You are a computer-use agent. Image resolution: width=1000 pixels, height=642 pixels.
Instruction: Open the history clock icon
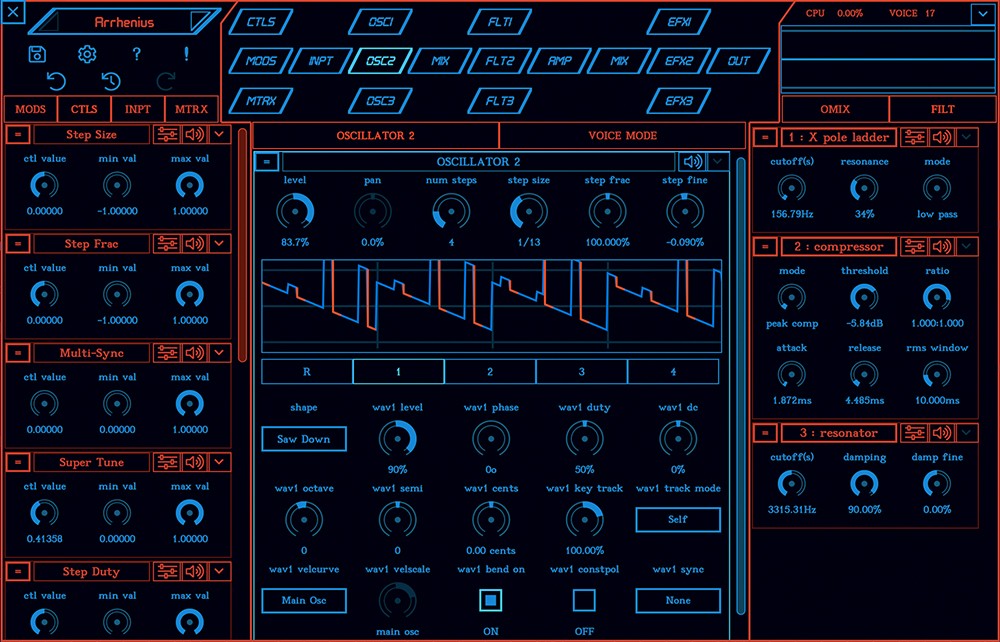(x=111, y=82)
